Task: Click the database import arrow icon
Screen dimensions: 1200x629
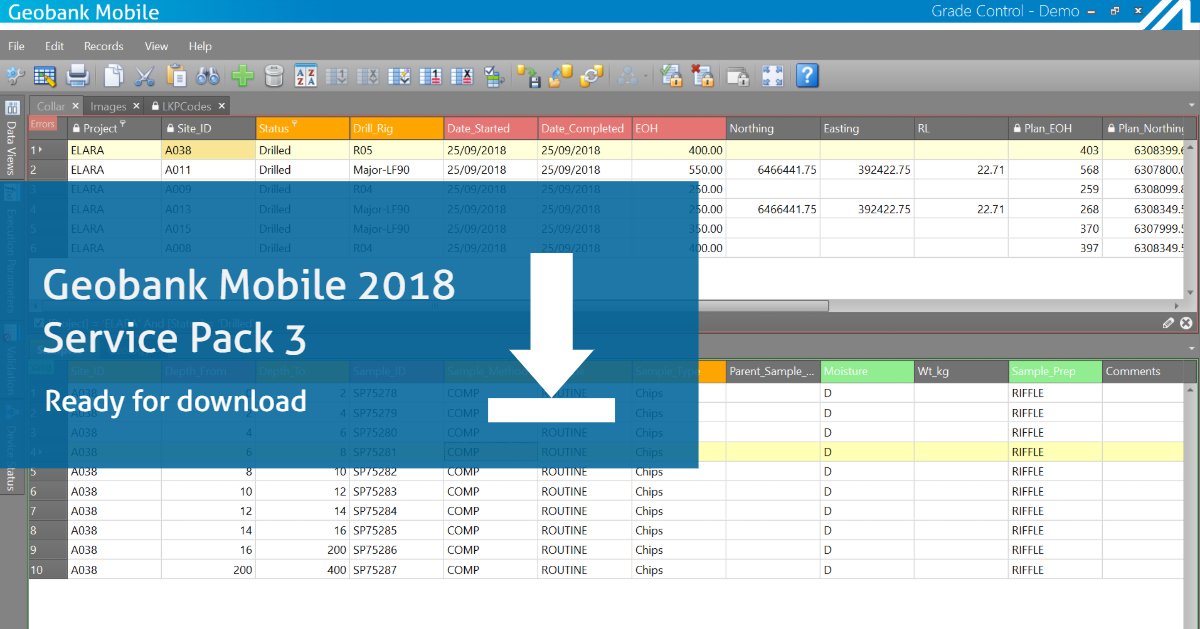Action: (560, 75)
